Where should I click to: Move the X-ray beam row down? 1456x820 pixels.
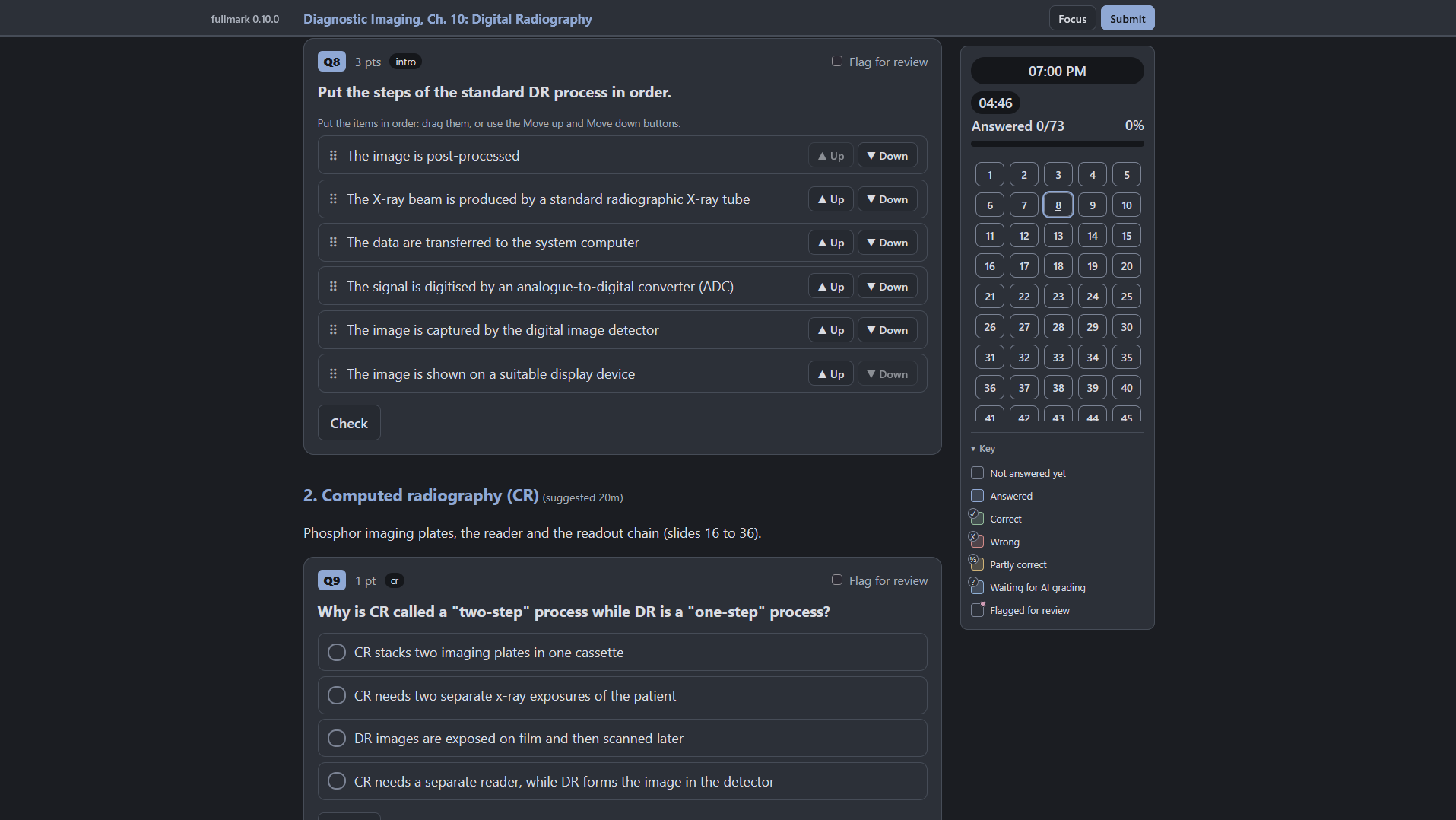(x=887, y=199)
